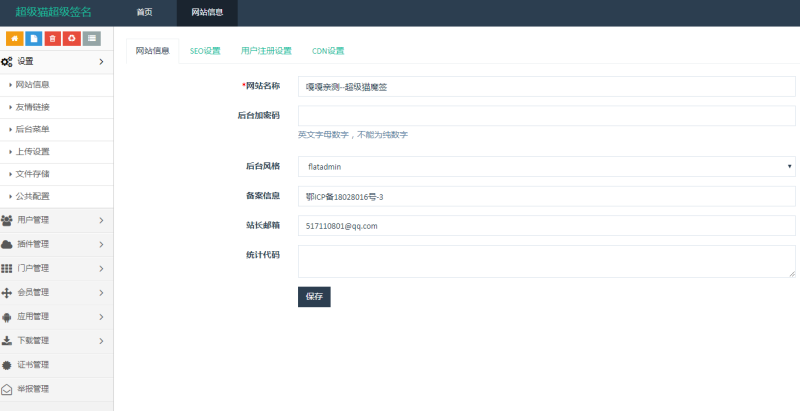Click the 备案信息 field label
The height and width of the screenshot is (411, 800).
(x=263, y=195)
